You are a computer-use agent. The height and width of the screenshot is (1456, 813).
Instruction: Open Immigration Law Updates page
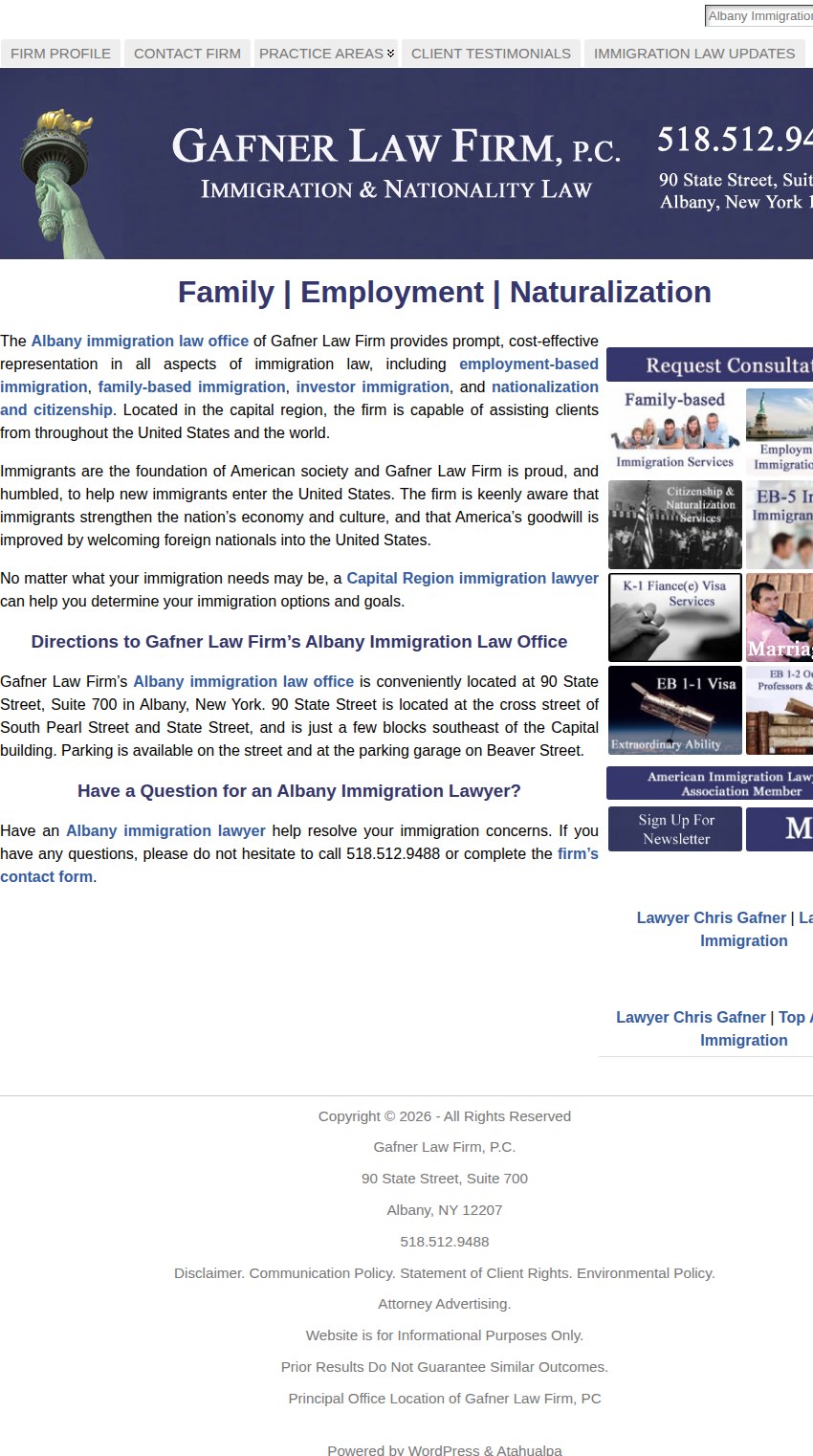(x=694, y=54)
